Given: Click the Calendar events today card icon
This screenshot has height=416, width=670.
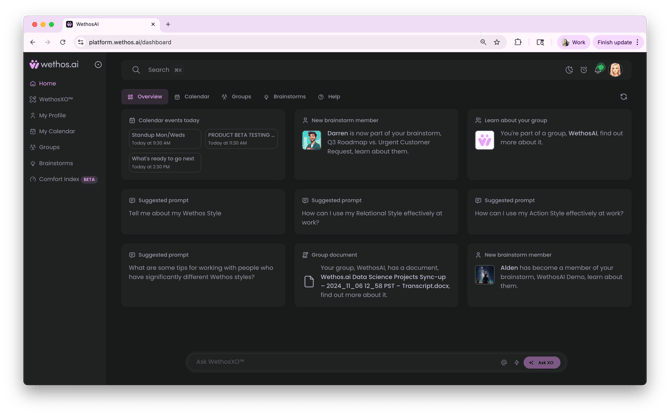Looking at the screenshot, I should pos(132,120).
